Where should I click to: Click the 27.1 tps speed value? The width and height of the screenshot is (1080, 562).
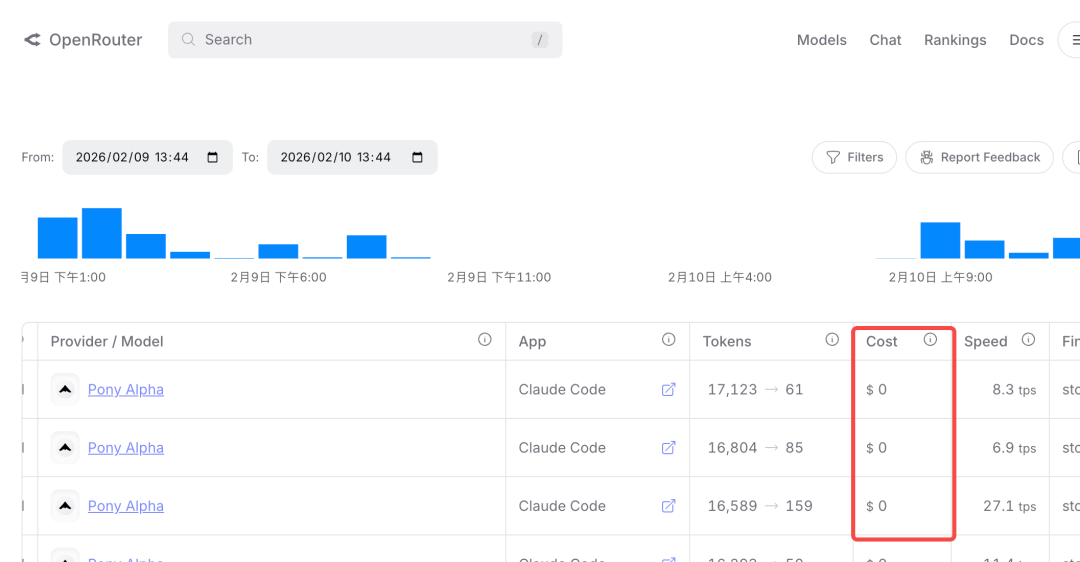[1010, 506]
